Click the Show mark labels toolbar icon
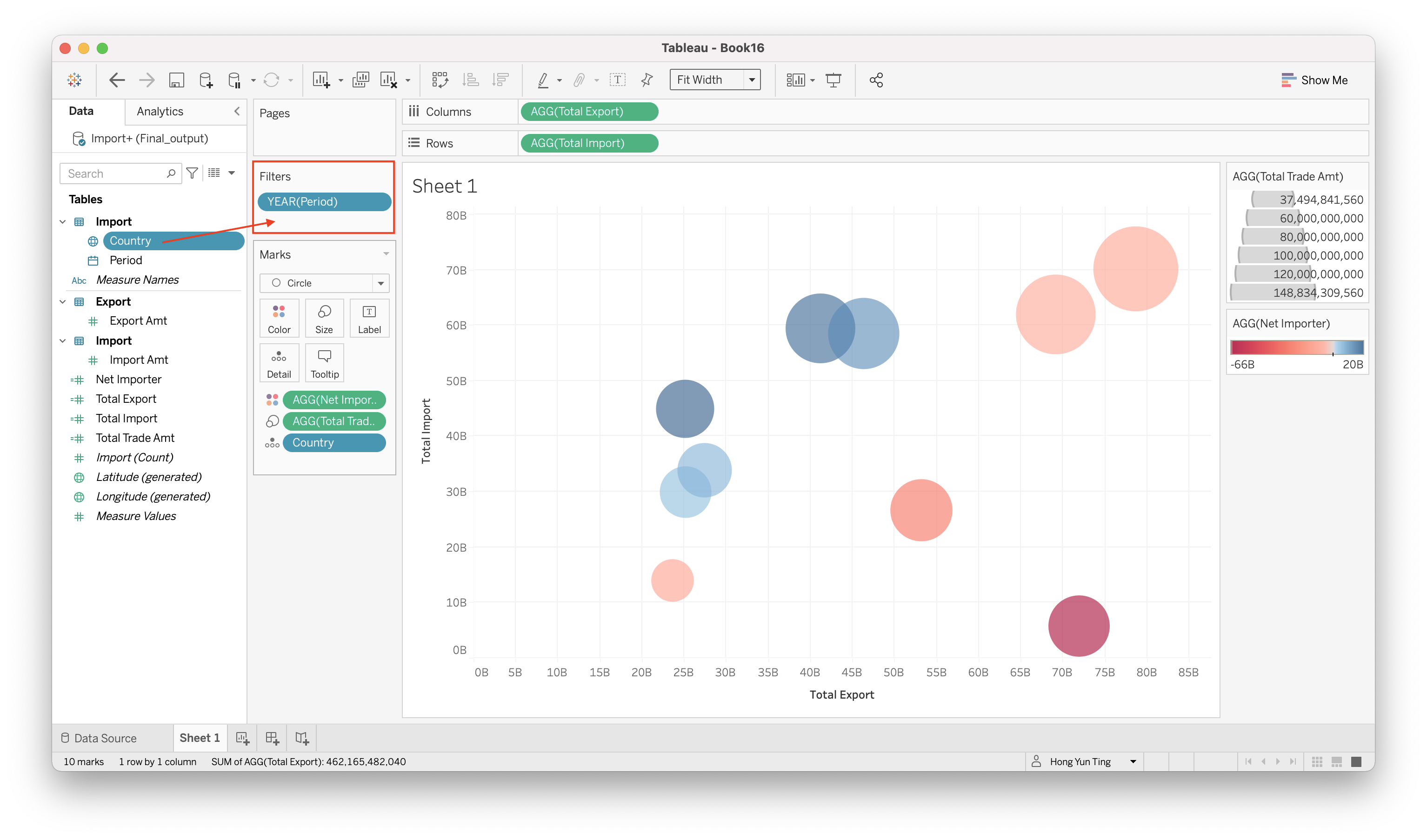Image resolution: width=1427 pixels, height=840 pixels. pos(617,80)
